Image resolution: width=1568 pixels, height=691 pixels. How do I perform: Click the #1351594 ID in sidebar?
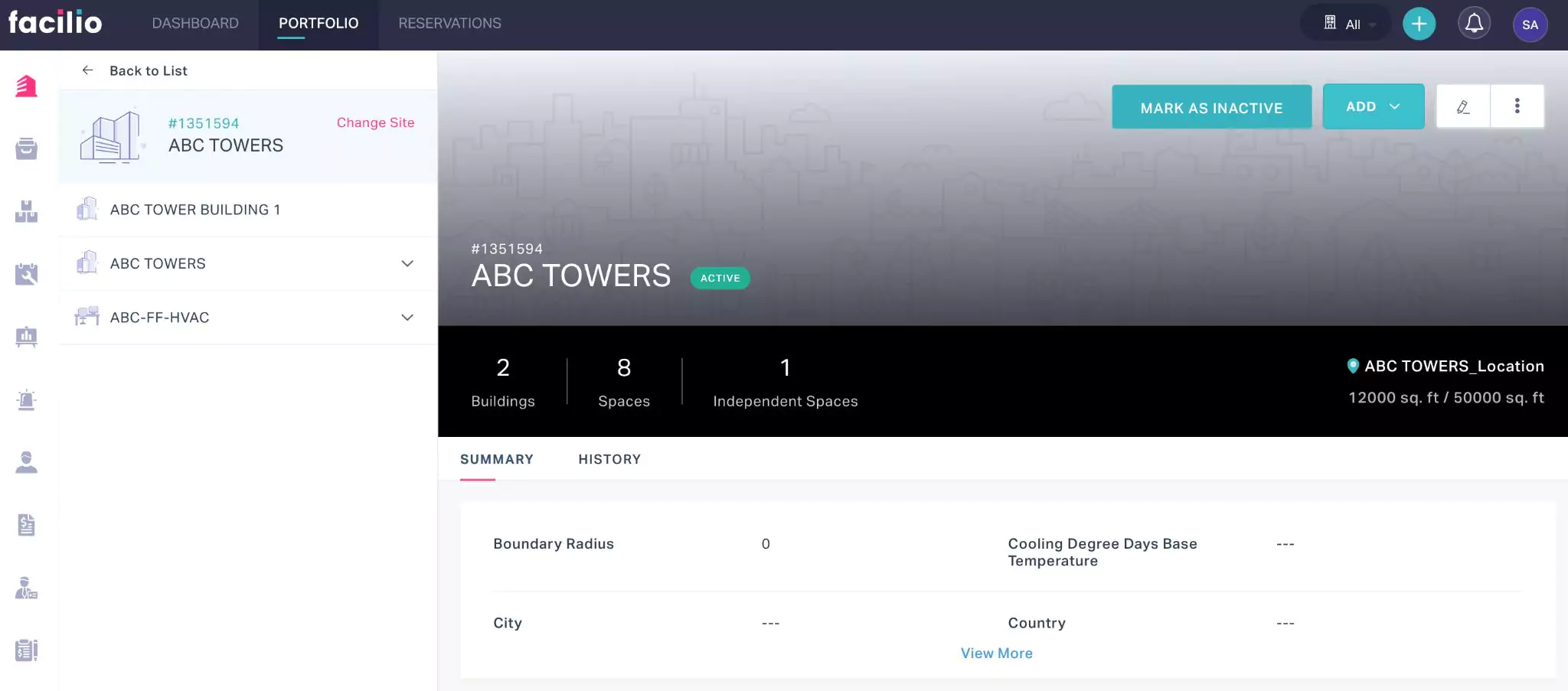coord(204,123)
